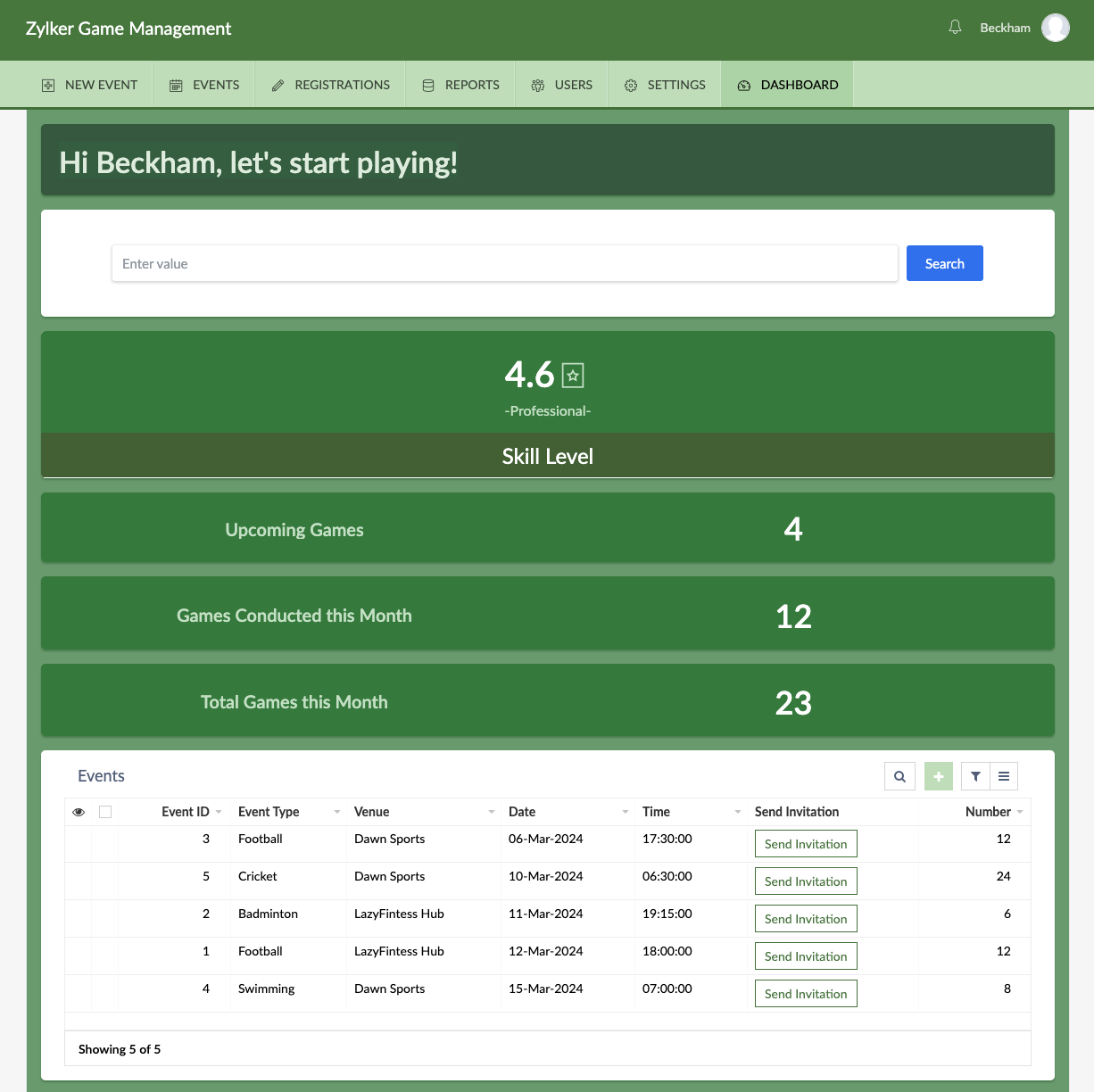Click the New Event plus icon

pyautogui.click(x=48, y=86)
